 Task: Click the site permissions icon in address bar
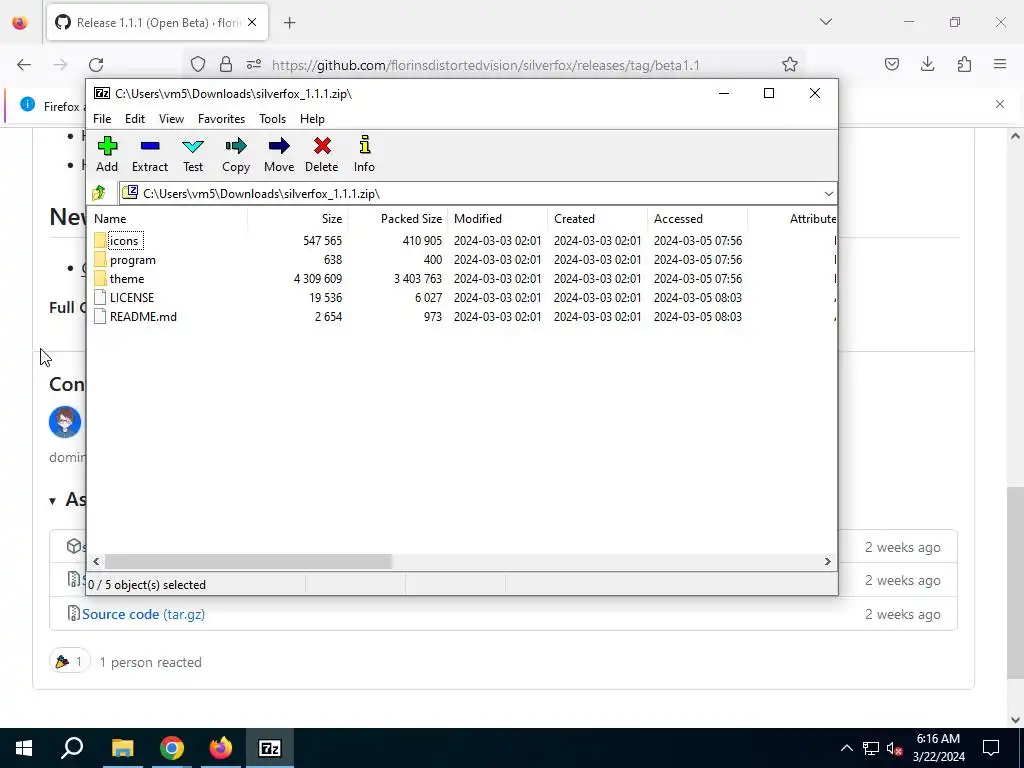tap(254, 65)
